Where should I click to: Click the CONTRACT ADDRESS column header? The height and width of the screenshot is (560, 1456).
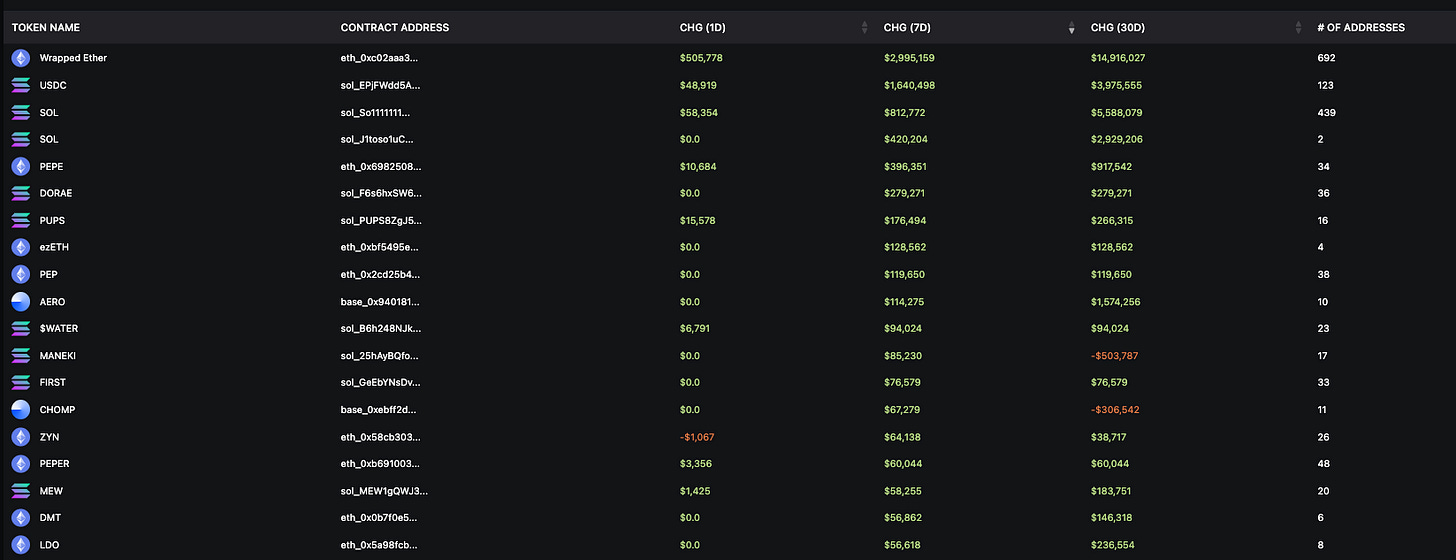click(x=395, y=28)
